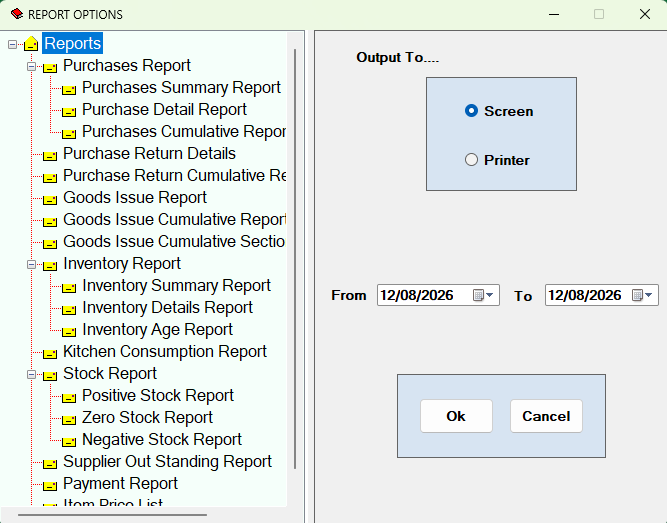Click the Purchases Cumulative Report folder icon
Image resolution: width=667 pixels, height=523 pixels.
tap(69, 134)
